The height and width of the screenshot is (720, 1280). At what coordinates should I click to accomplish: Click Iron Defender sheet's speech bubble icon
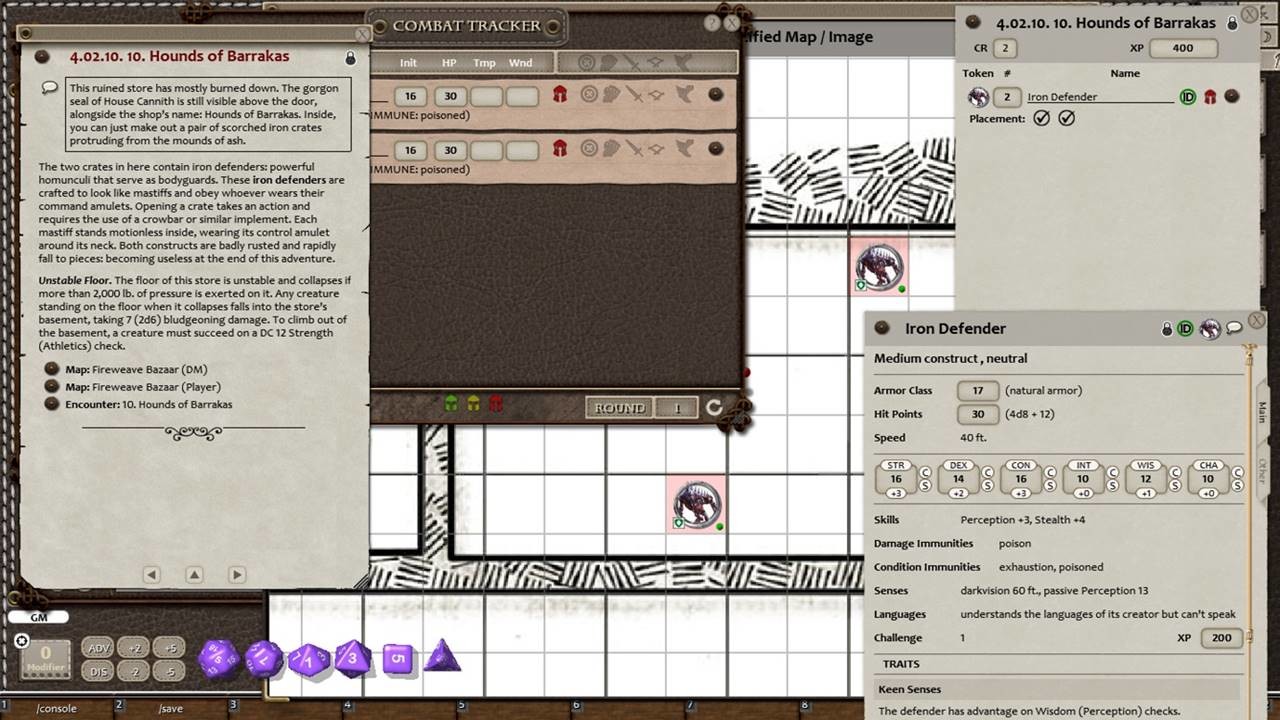coord(1234,328)
